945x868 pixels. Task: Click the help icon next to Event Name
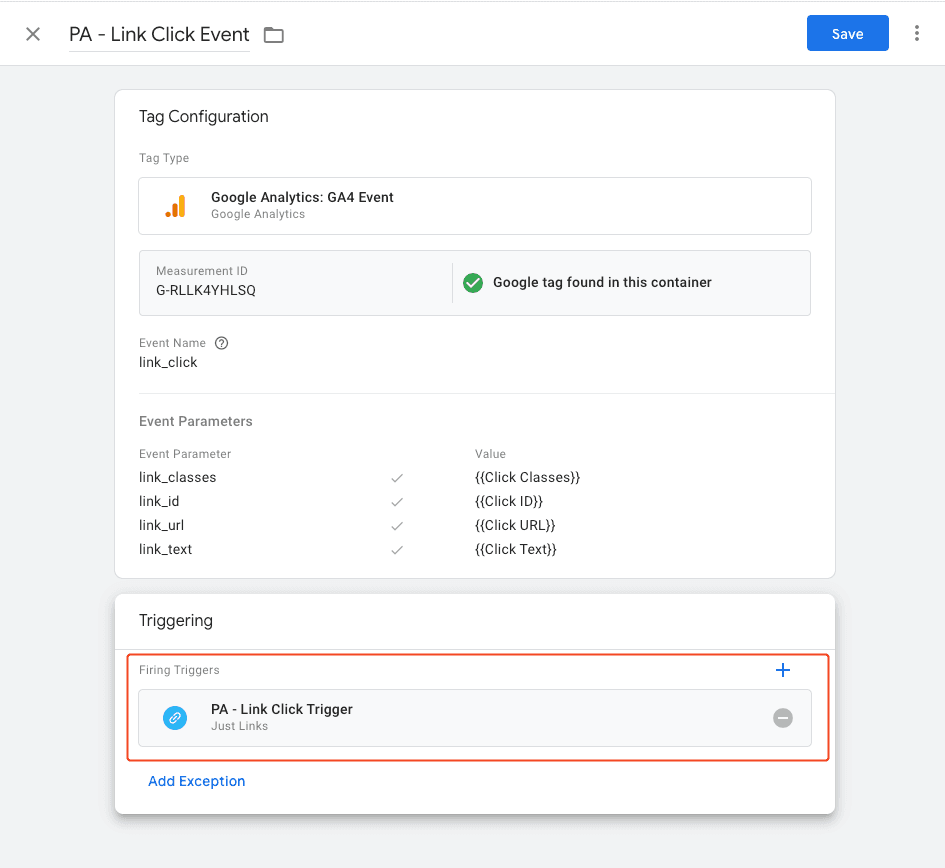point(220,342)
